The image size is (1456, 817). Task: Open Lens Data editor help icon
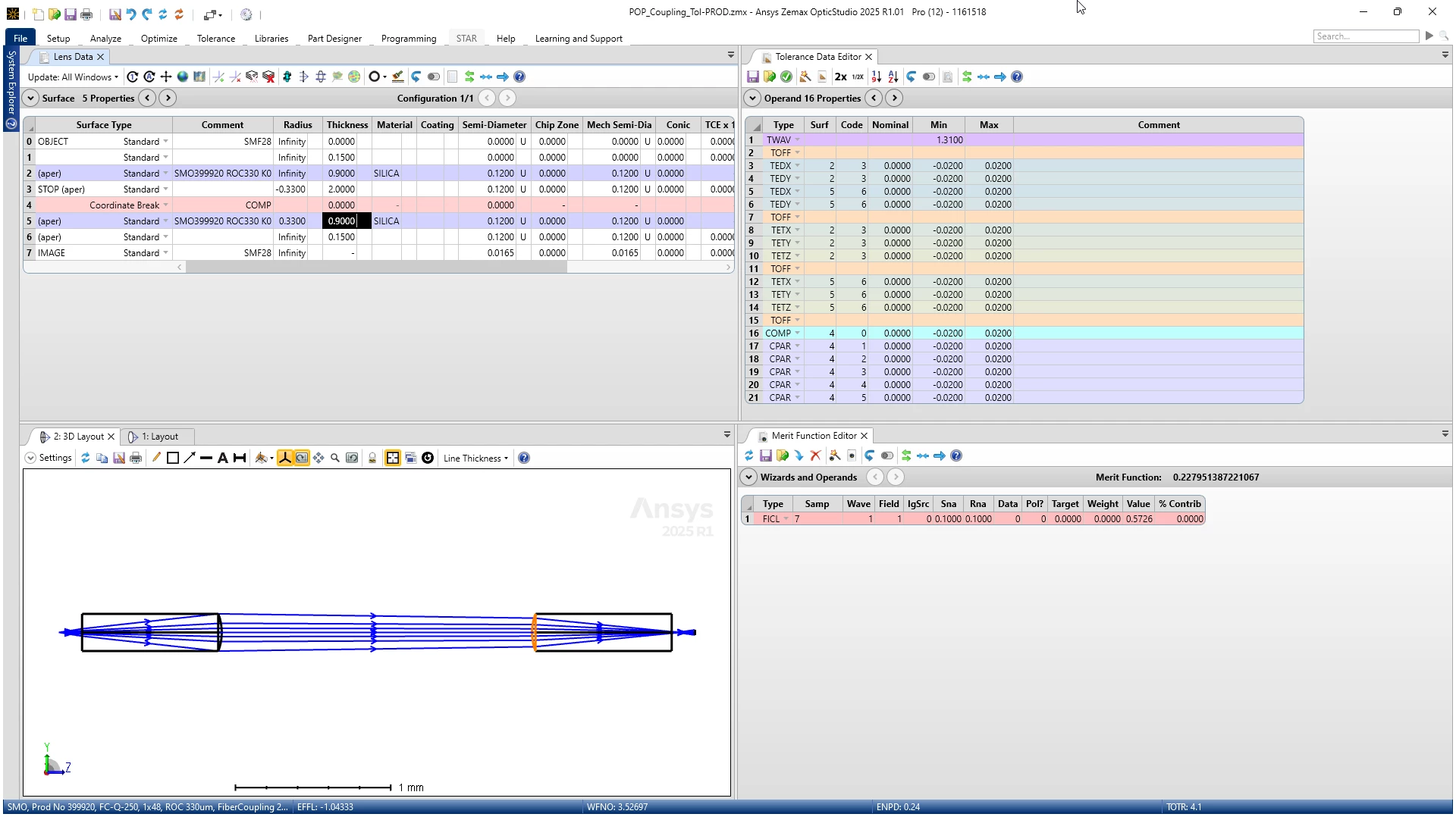coord(519,77)
